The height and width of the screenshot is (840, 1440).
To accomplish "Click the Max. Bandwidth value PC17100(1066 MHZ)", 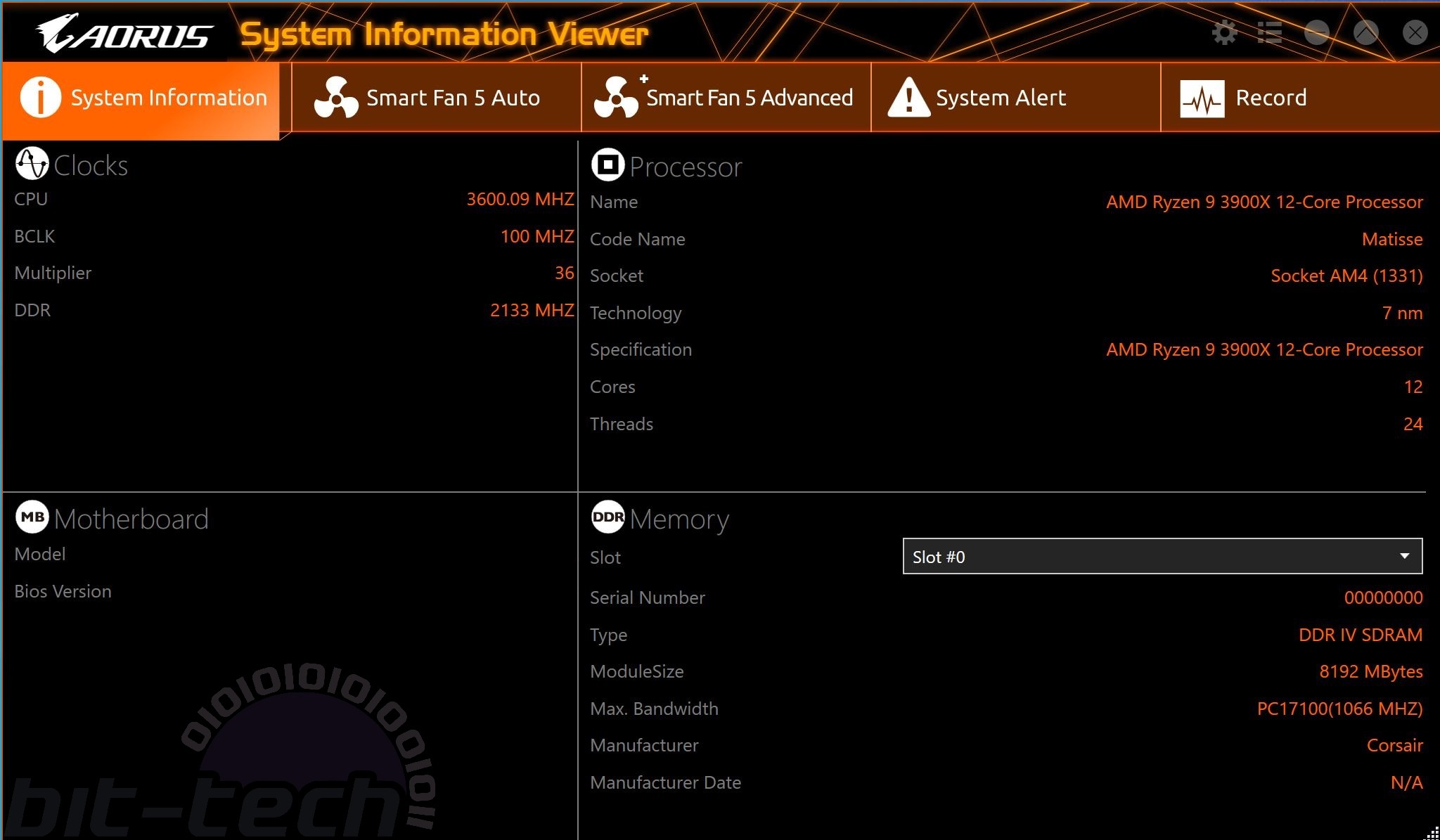I will (x=1339, y=709).
